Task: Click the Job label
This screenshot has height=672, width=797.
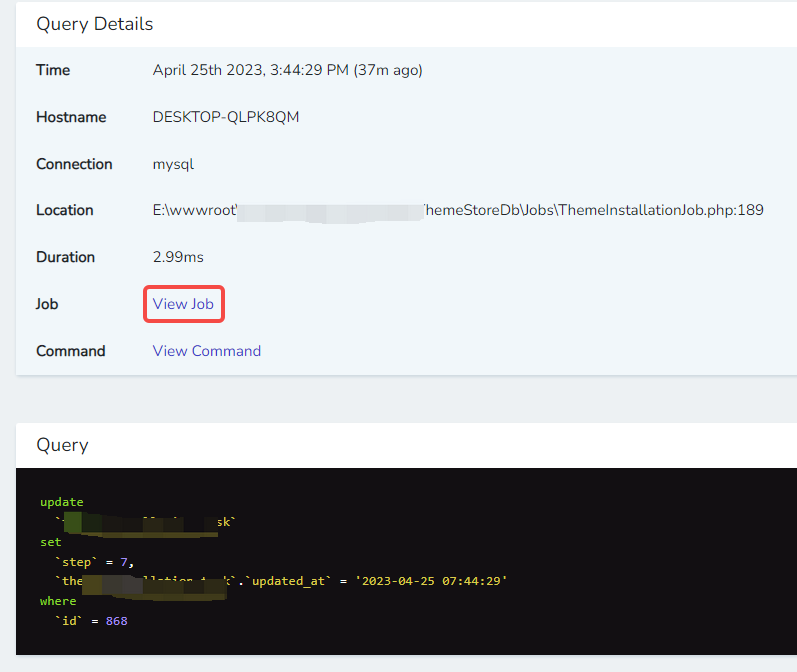Action: point(47,304)
